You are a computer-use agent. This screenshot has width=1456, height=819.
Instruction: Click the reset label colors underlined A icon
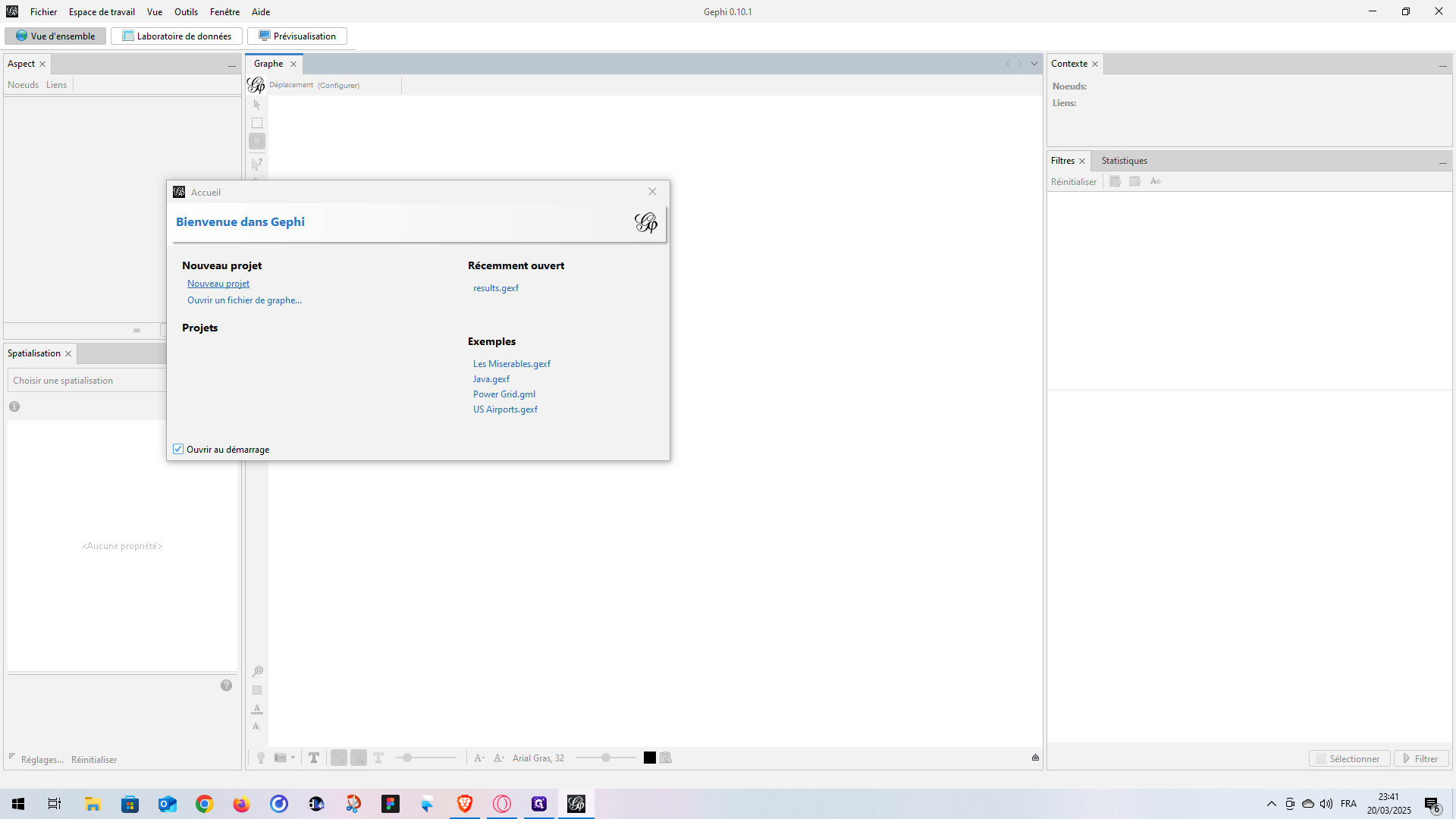click(257, 708)
